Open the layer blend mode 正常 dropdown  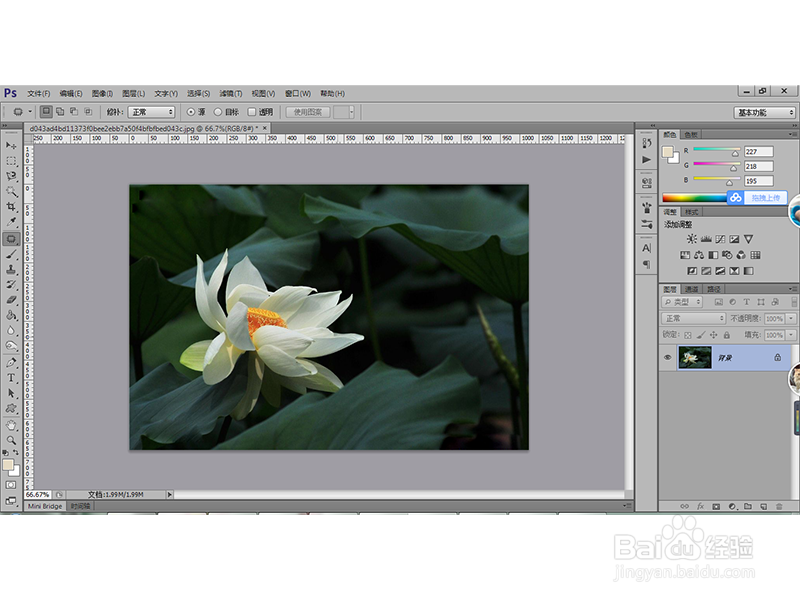693,318
